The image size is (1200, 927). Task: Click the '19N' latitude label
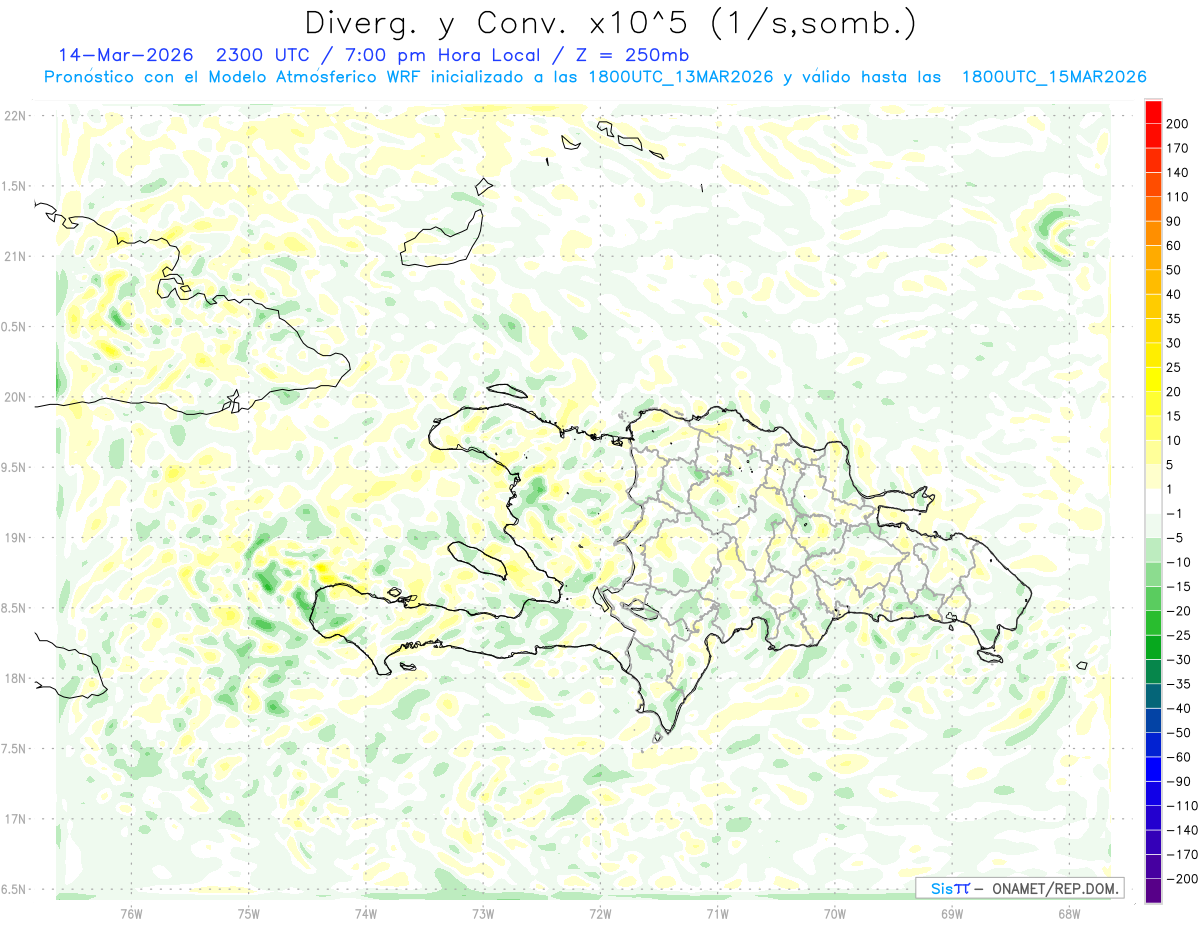(16, 538)
